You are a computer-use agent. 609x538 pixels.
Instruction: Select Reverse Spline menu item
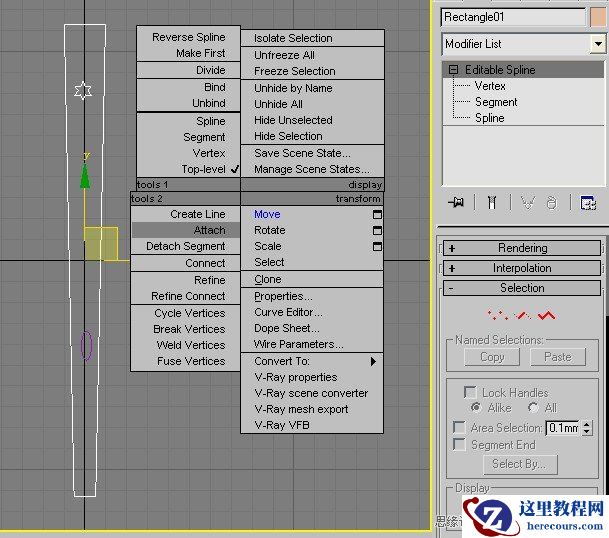pos(188,37)
